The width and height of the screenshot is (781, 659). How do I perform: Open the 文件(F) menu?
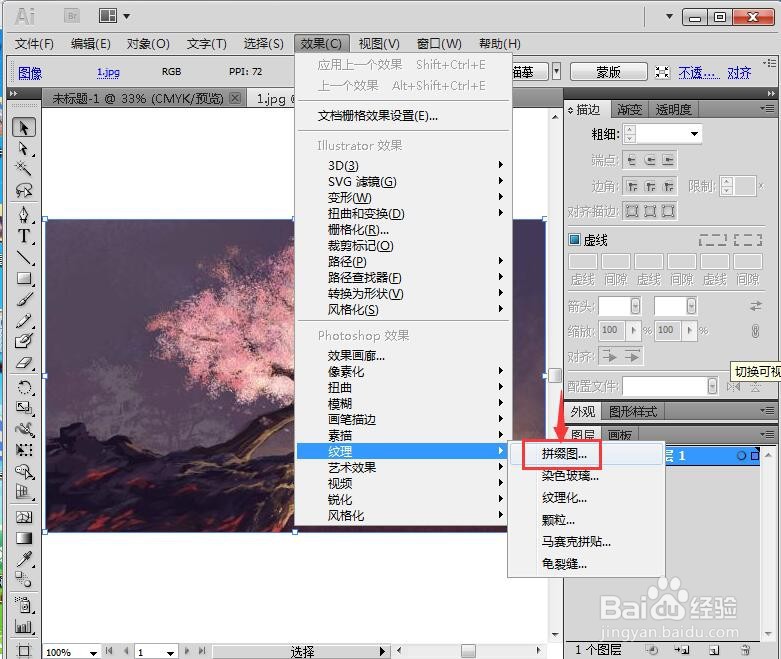33,44
